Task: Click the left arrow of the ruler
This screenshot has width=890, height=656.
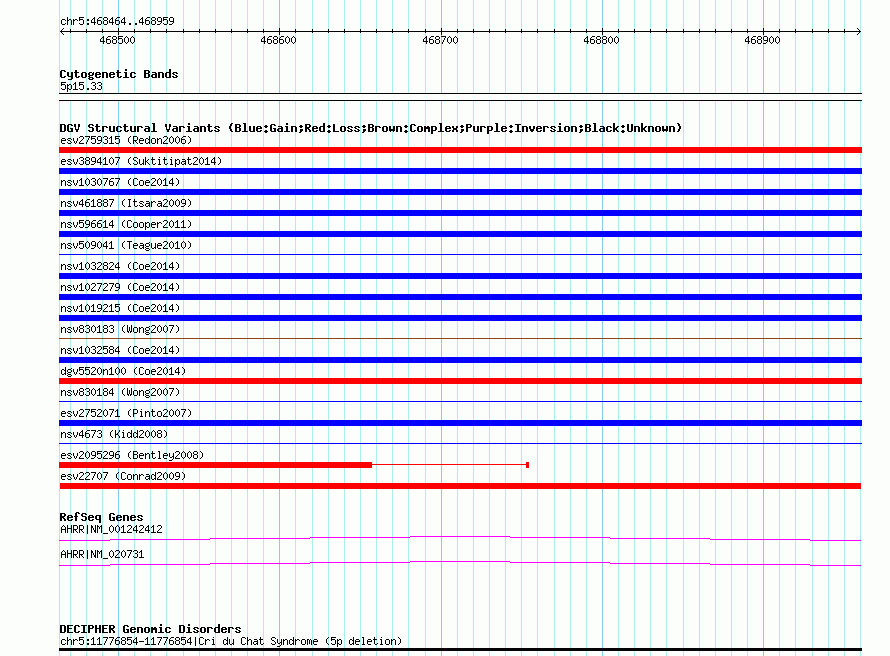Action: (62, 32)
